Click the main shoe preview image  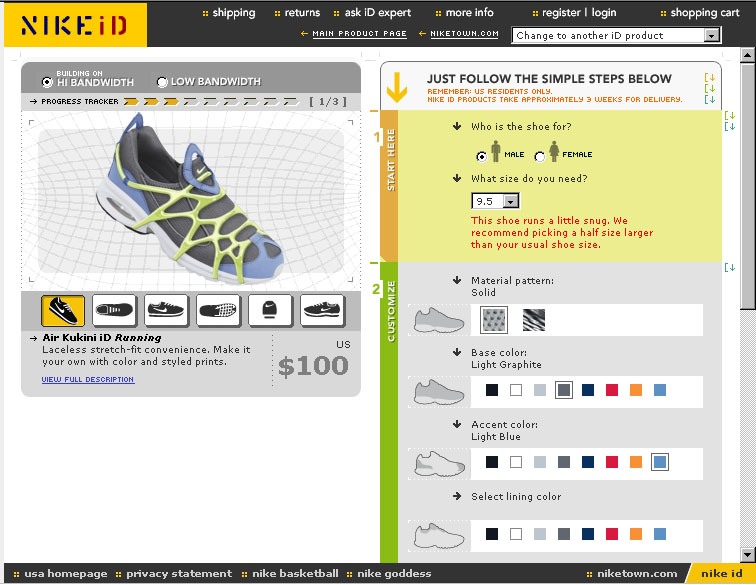[x=191, y=201]
